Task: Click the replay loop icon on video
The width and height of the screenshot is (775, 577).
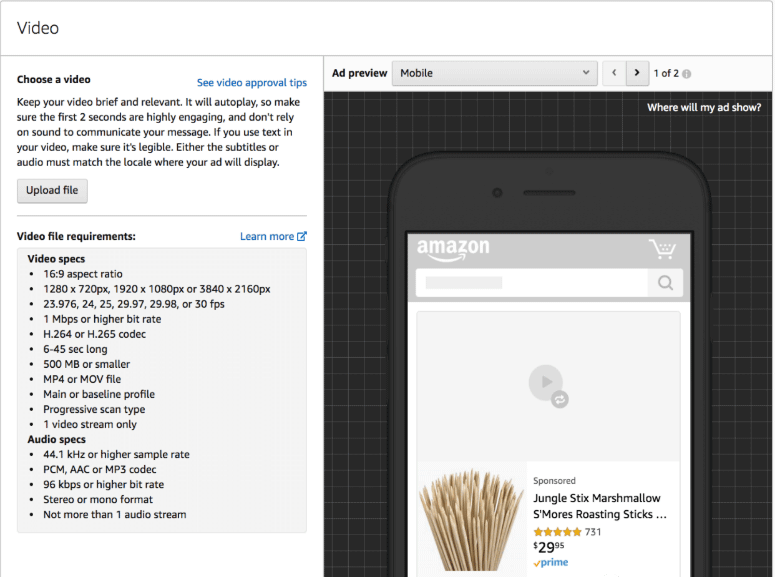Action: [x=560, y=399]
